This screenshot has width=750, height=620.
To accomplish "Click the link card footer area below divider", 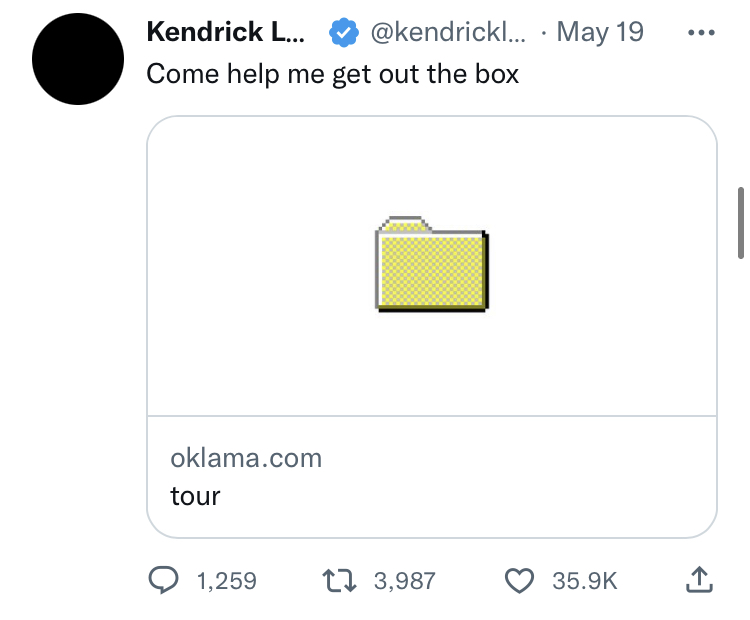I will 432,476.
